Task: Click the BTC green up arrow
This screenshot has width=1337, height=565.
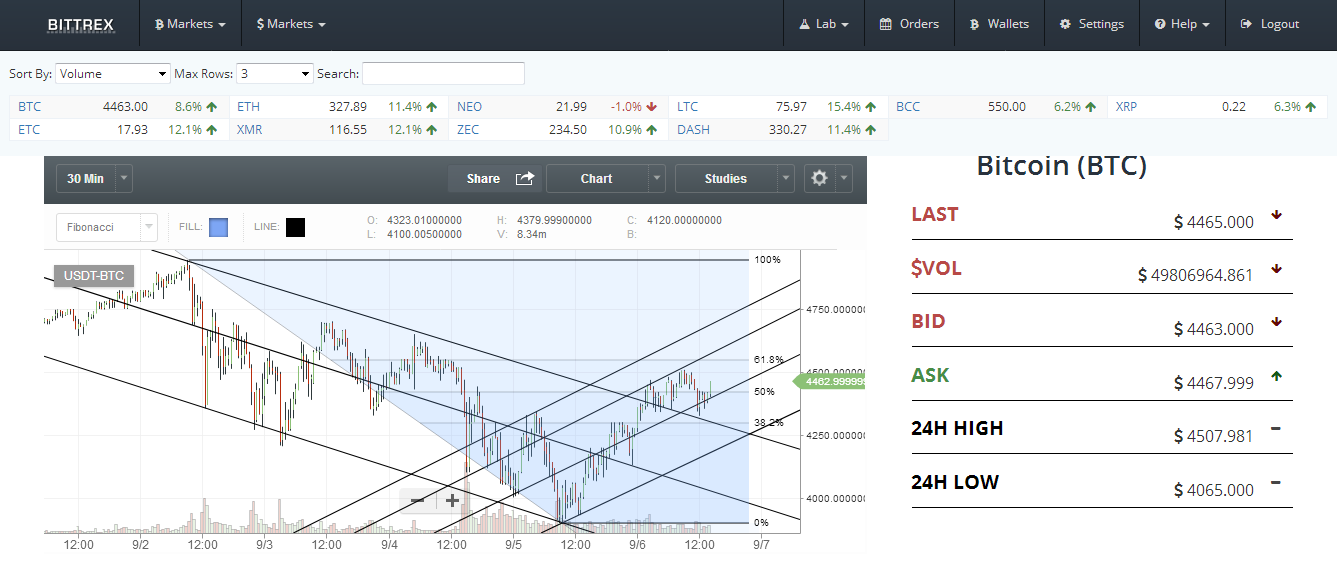Action: click(212, 107)
